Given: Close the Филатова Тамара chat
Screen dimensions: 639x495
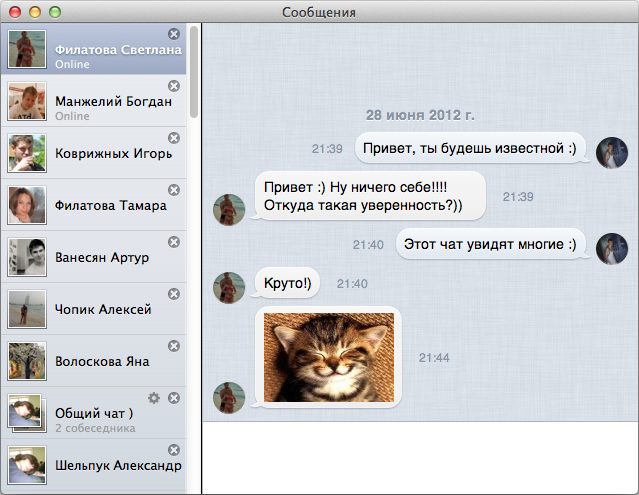Looking at the screenshot, I should [x=174, y=190].
